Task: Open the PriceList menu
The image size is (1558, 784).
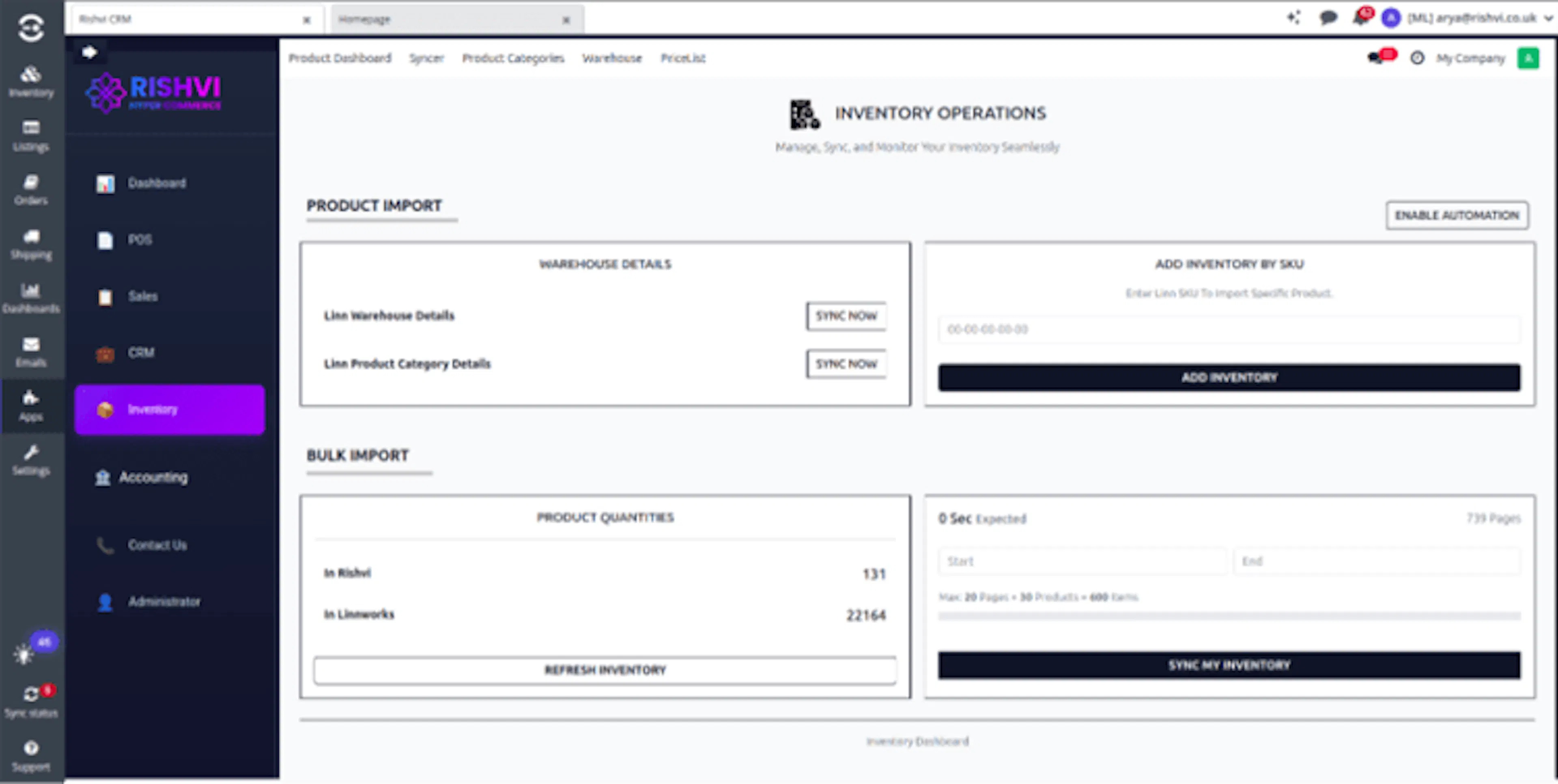Action: pos(683,58)
